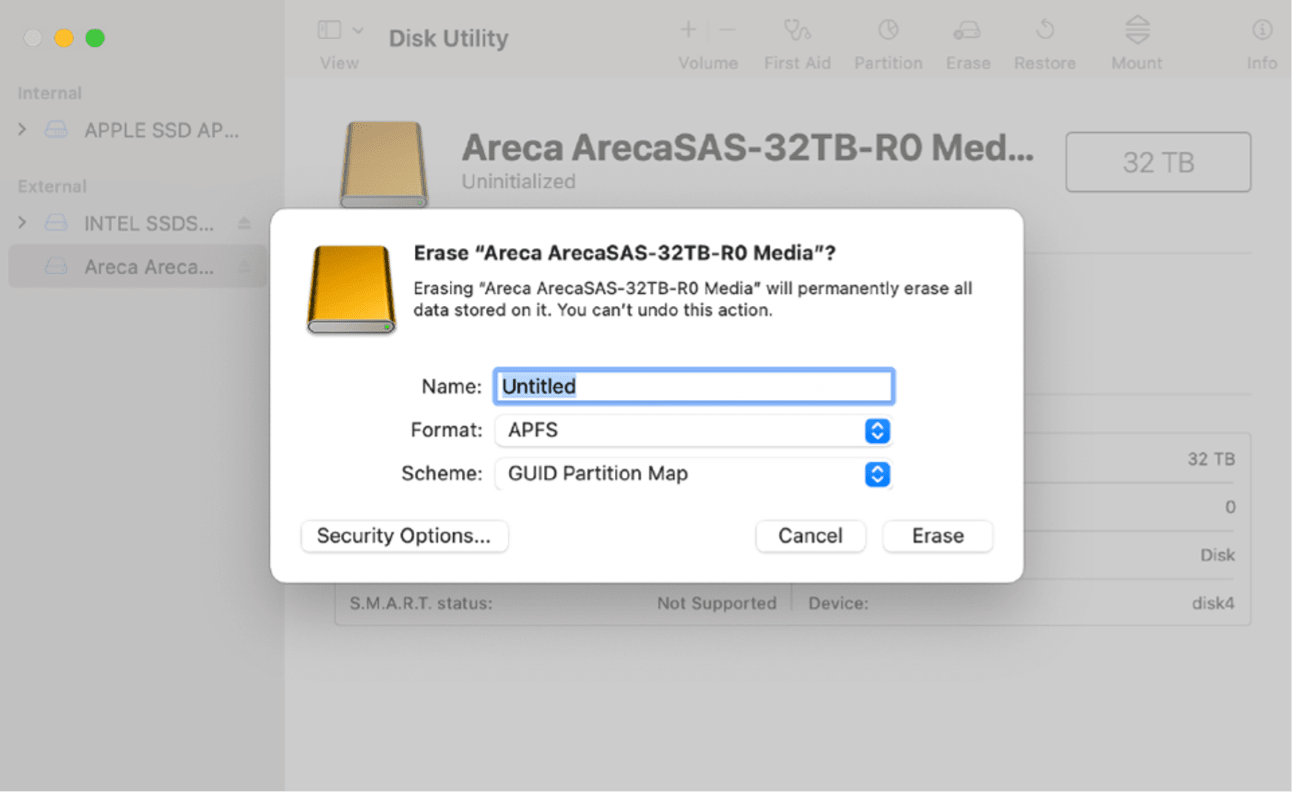Eject the INTEL SSD external disk
The height and width of the screenshot is (794, 1295).
[x=244, y=224]
